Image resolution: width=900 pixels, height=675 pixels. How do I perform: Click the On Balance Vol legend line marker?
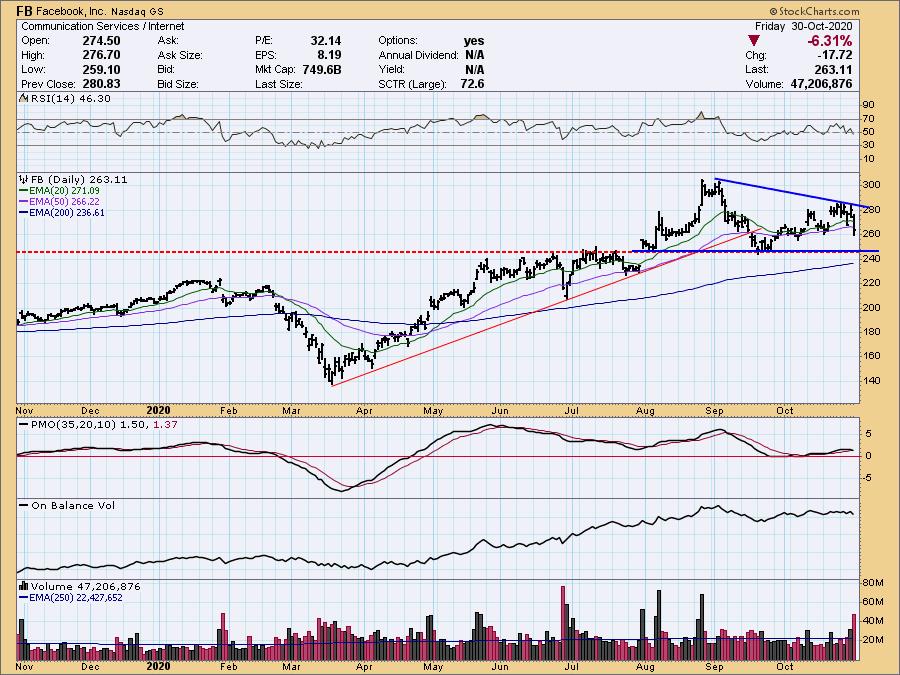(x=24, y=505)
